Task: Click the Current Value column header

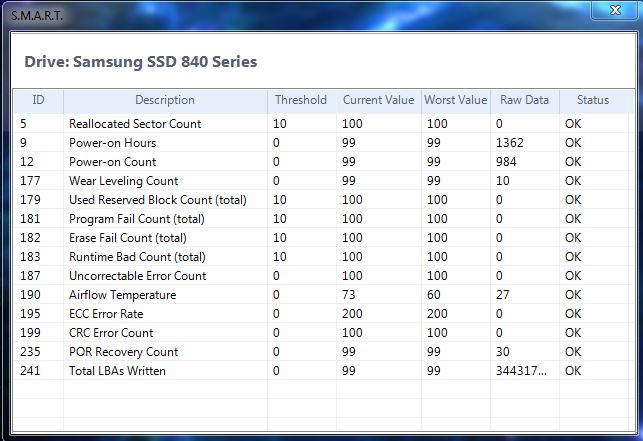Action: click(379, 101)
